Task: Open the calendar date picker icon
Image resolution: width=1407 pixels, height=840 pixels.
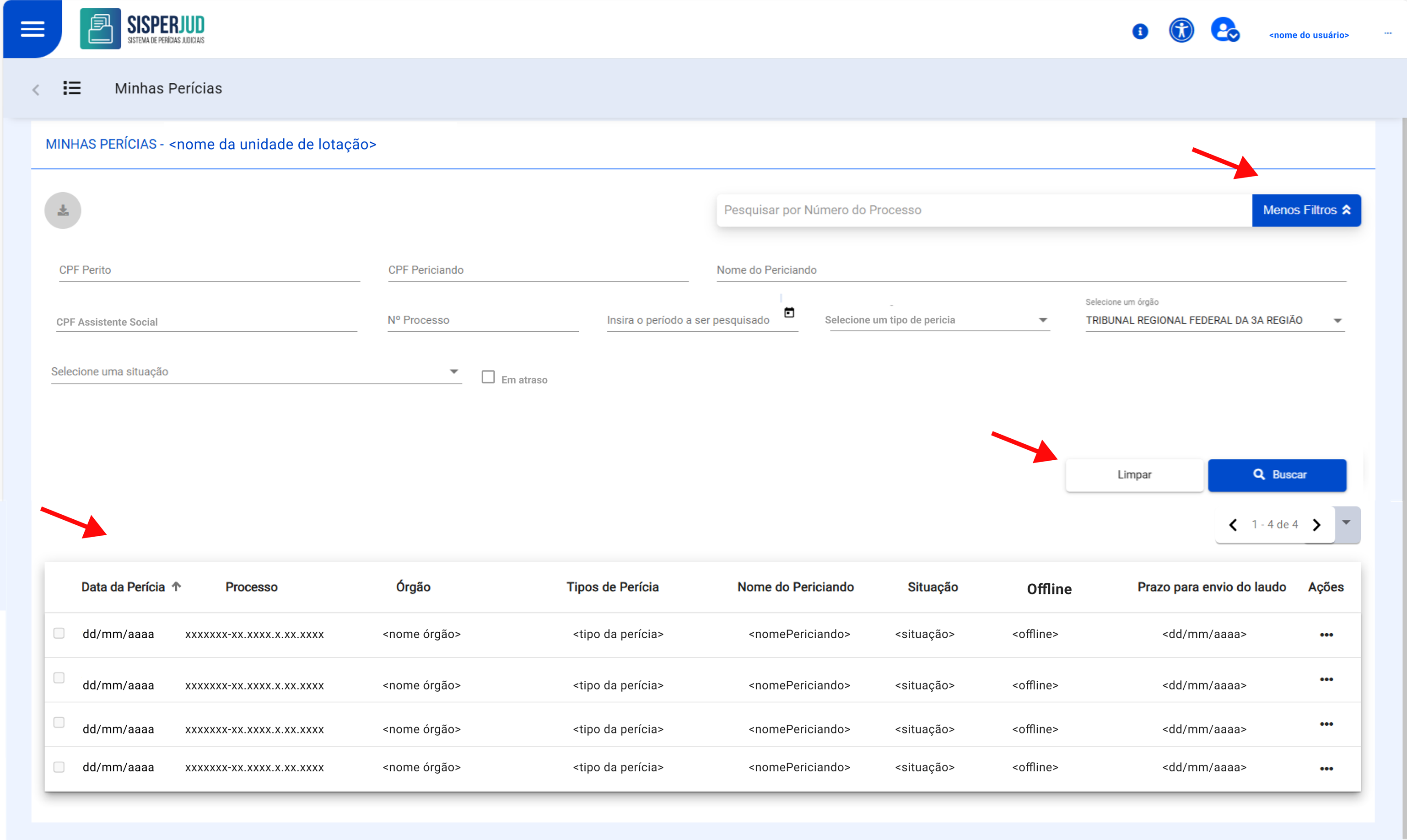Action: point(789,312)
